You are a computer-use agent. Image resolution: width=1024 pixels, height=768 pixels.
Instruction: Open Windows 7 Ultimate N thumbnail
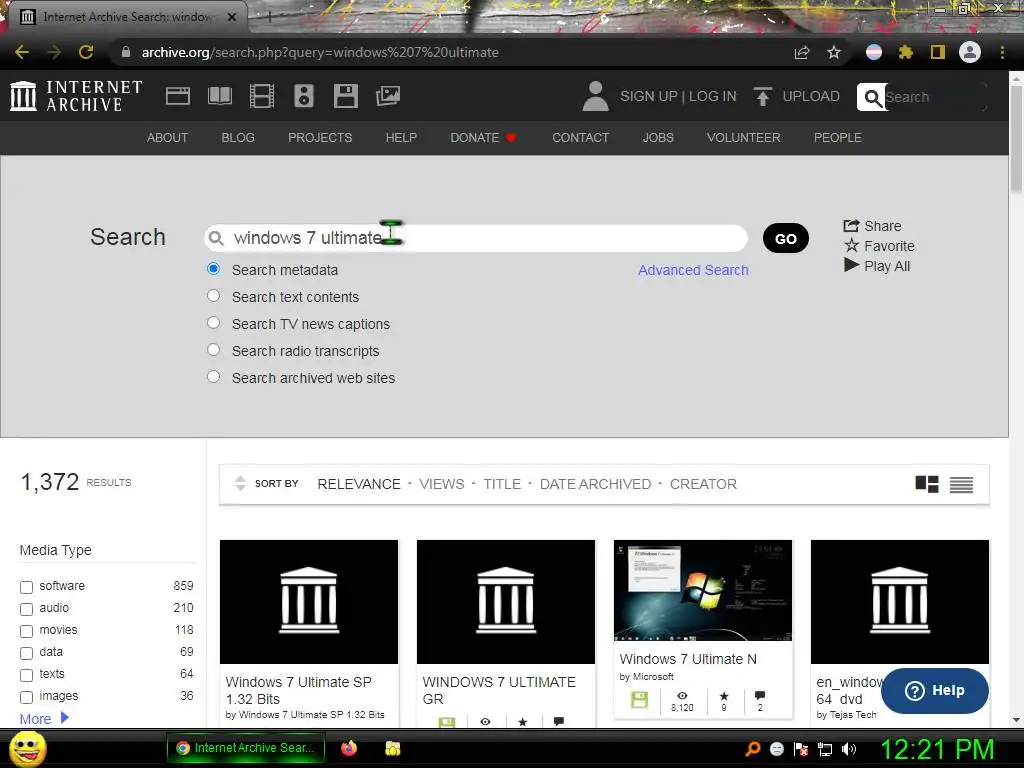coord(703,590)
